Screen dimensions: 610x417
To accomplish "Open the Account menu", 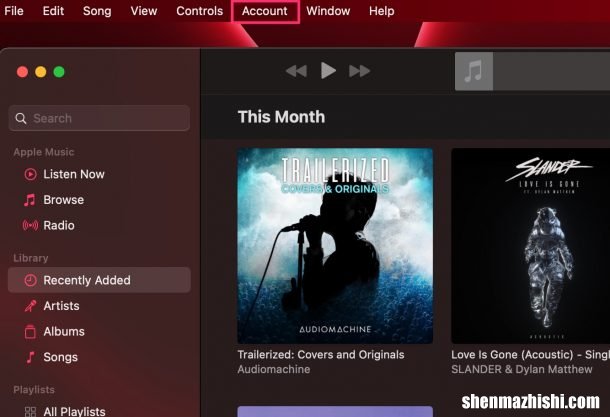I will [x=265, y=11].
